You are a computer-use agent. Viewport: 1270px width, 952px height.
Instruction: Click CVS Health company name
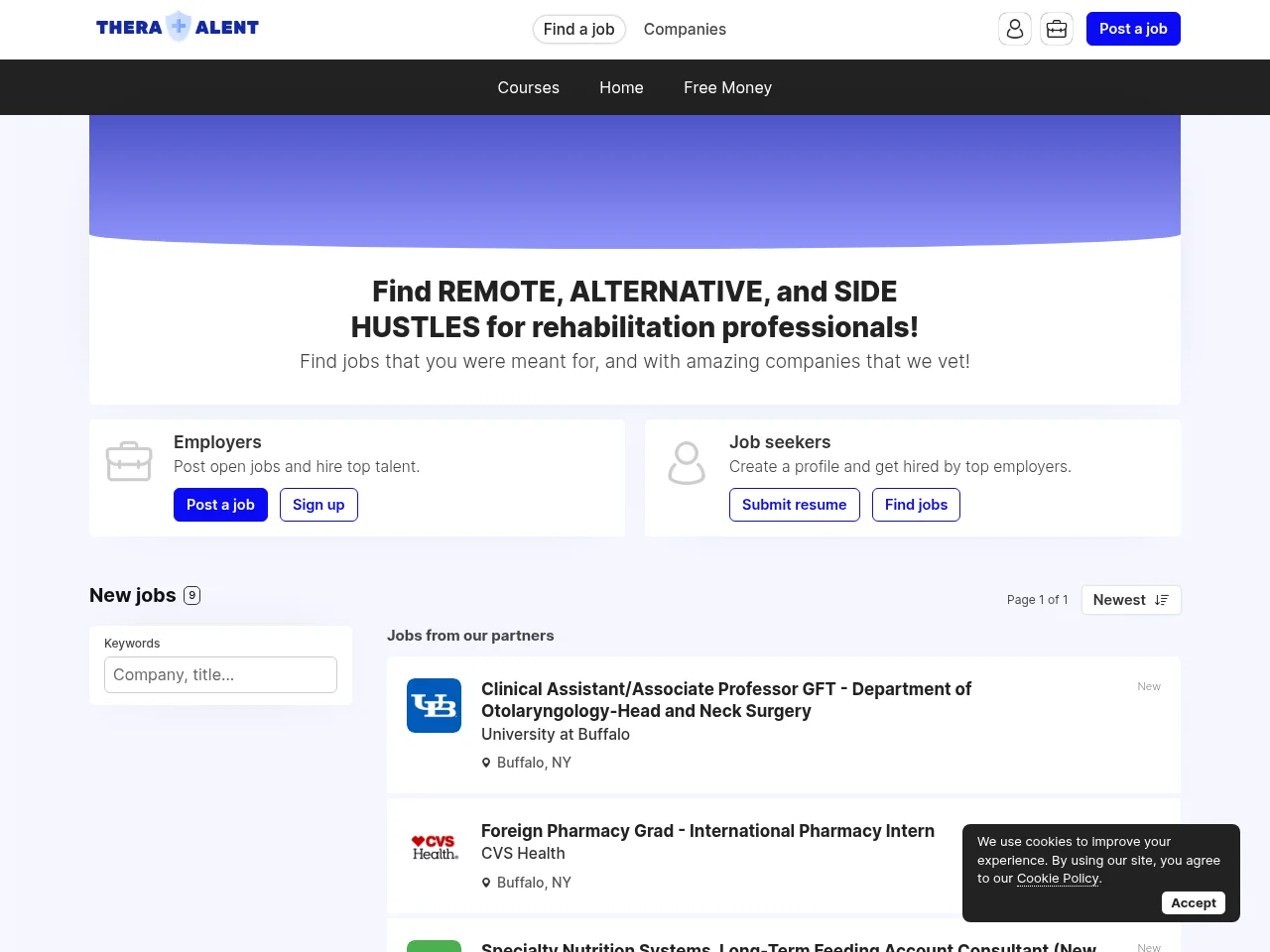click(x=523, y=853)
